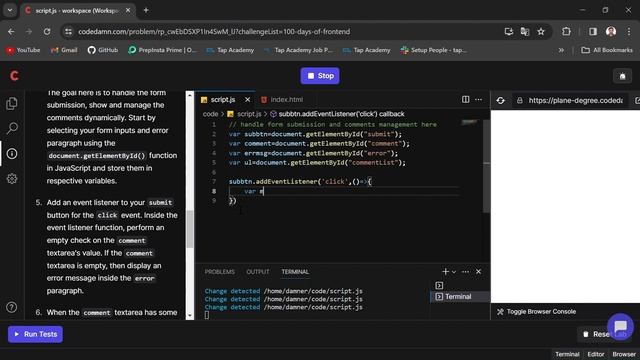Open Chrome extensions puzzle icon
Image resolution: width=640 pixels, height=360 pixels.
566,31
